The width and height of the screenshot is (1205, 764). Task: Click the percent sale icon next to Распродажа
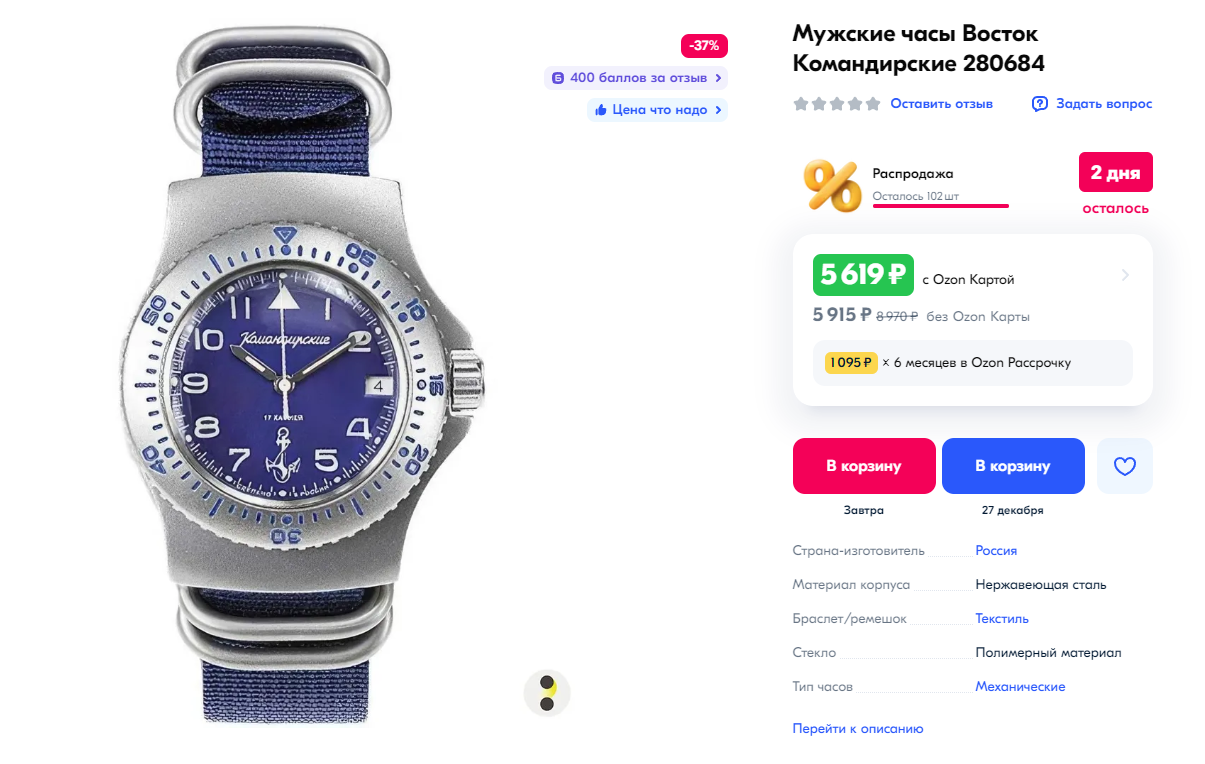832,185
